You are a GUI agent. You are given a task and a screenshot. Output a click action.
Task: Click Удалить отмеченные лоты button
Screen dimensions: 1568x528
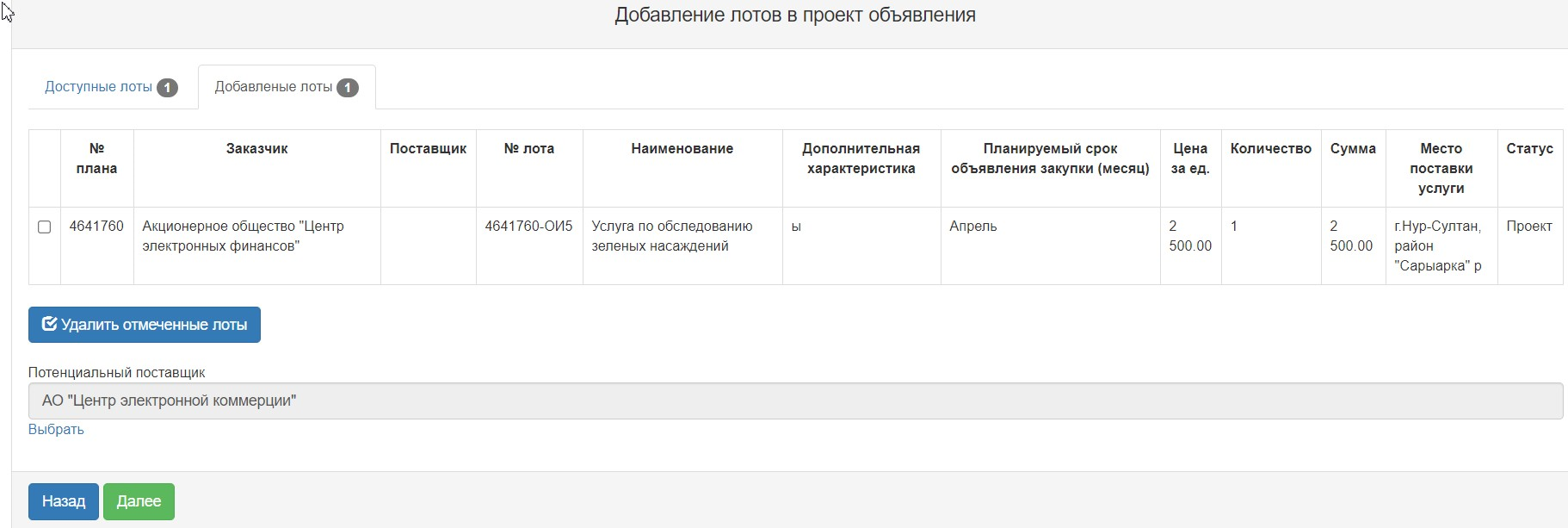coord(145,325)
